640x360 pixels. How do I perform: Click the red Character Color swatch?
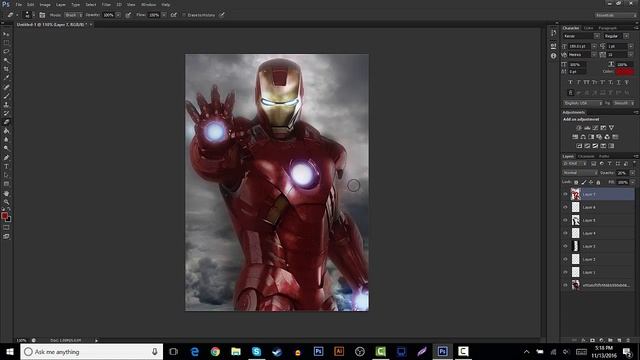pyautogui.click(x=625, y=72)
